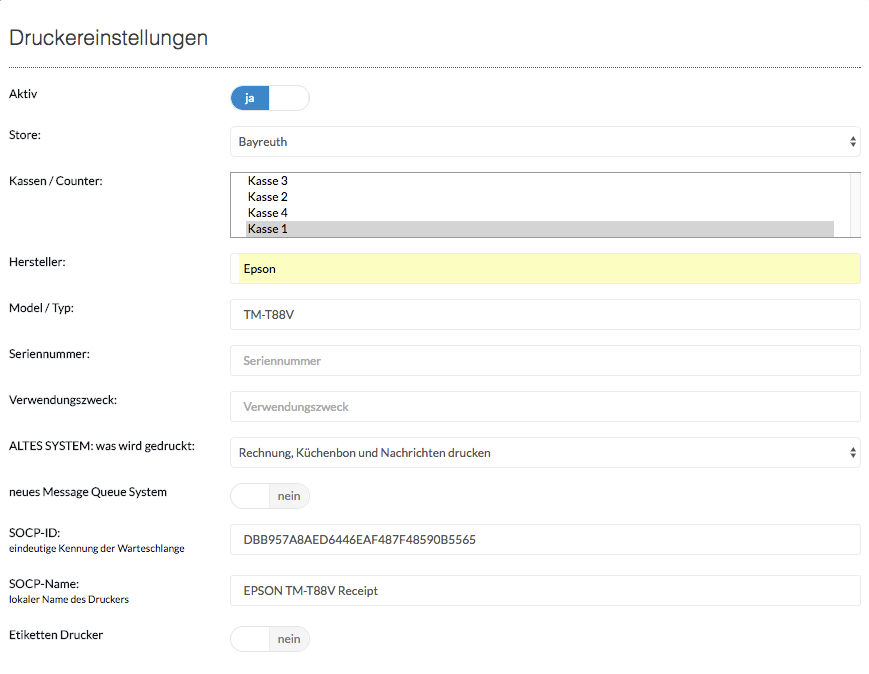Click the arrow icon on print-type dropdown

point(853,453)
